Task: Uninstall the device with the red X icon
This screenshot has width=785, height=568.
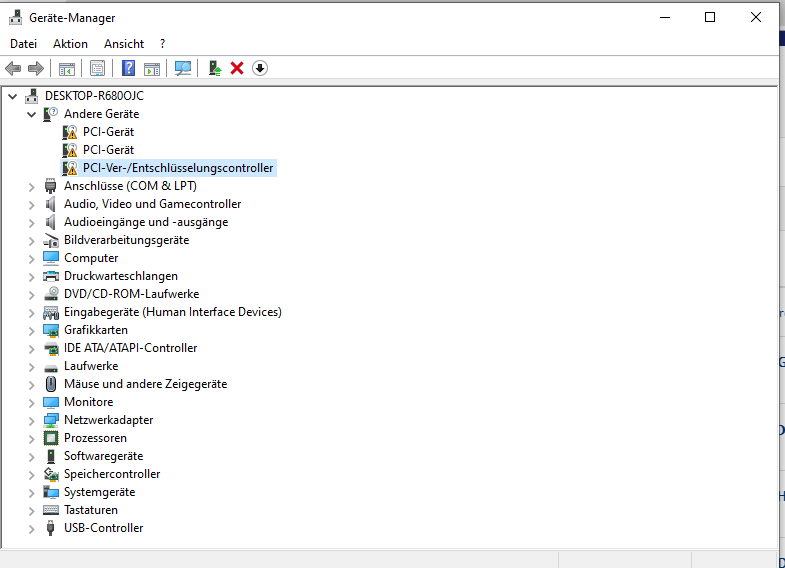Action: [x=237, y=68]
